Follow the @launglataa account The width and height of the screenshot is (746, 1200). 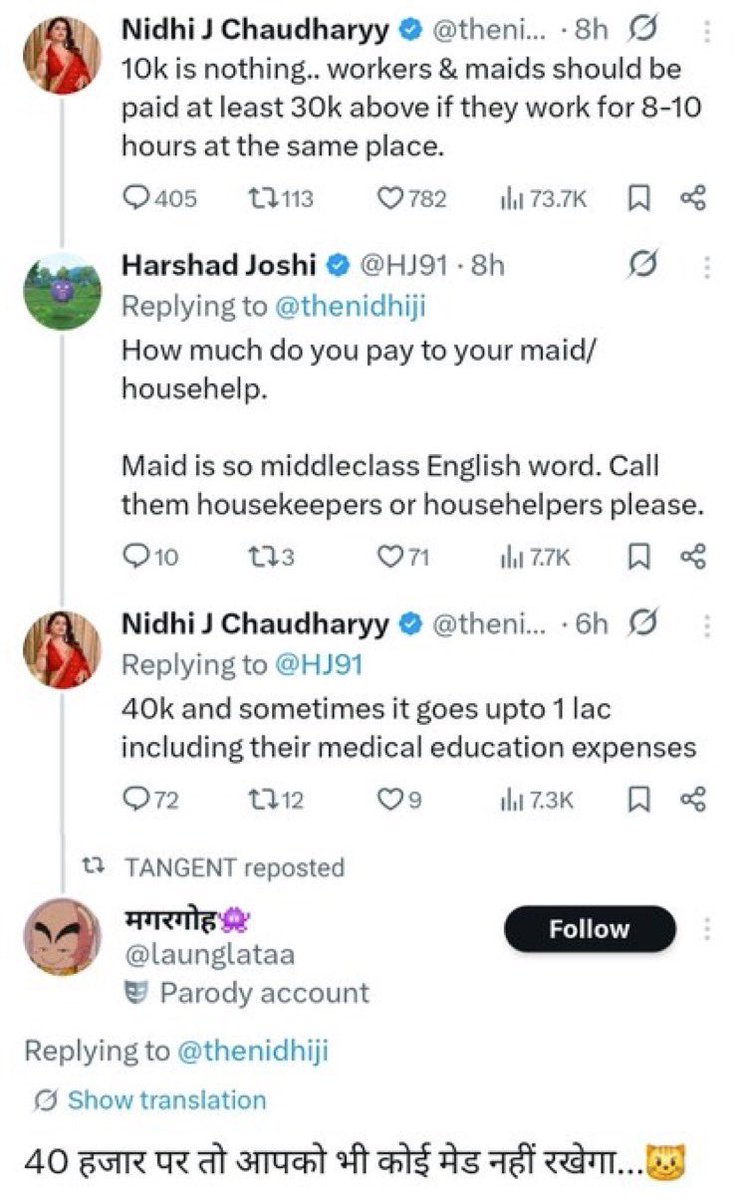[x=589, y=929]
